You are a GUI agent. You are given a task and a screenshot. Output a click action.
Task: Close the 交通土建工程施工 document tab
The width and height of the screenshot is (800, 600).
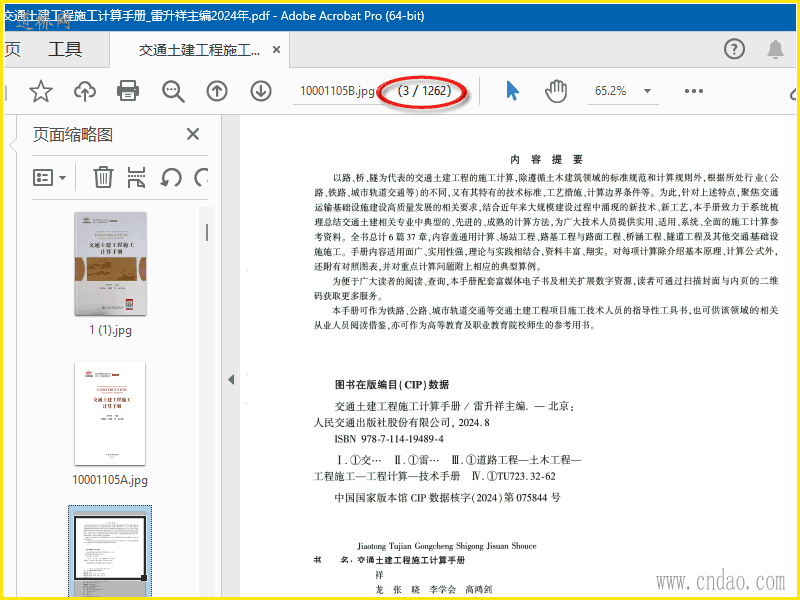click(276, 49)
